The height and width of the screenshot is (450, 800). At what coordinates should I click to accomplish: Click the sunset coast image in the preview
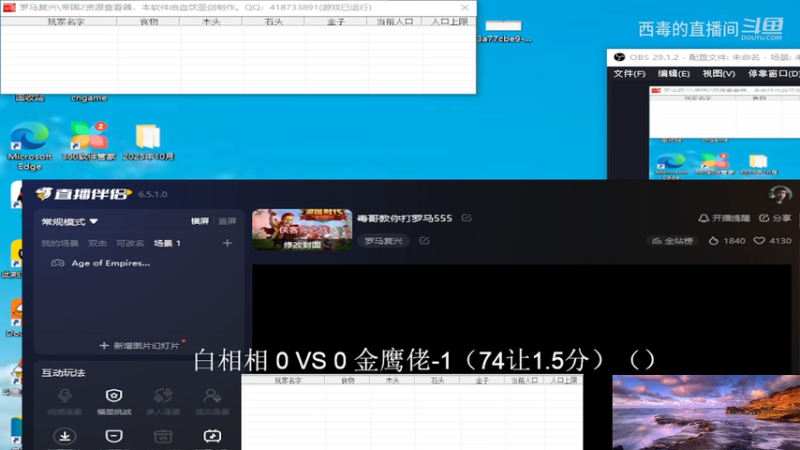[706, 412]
